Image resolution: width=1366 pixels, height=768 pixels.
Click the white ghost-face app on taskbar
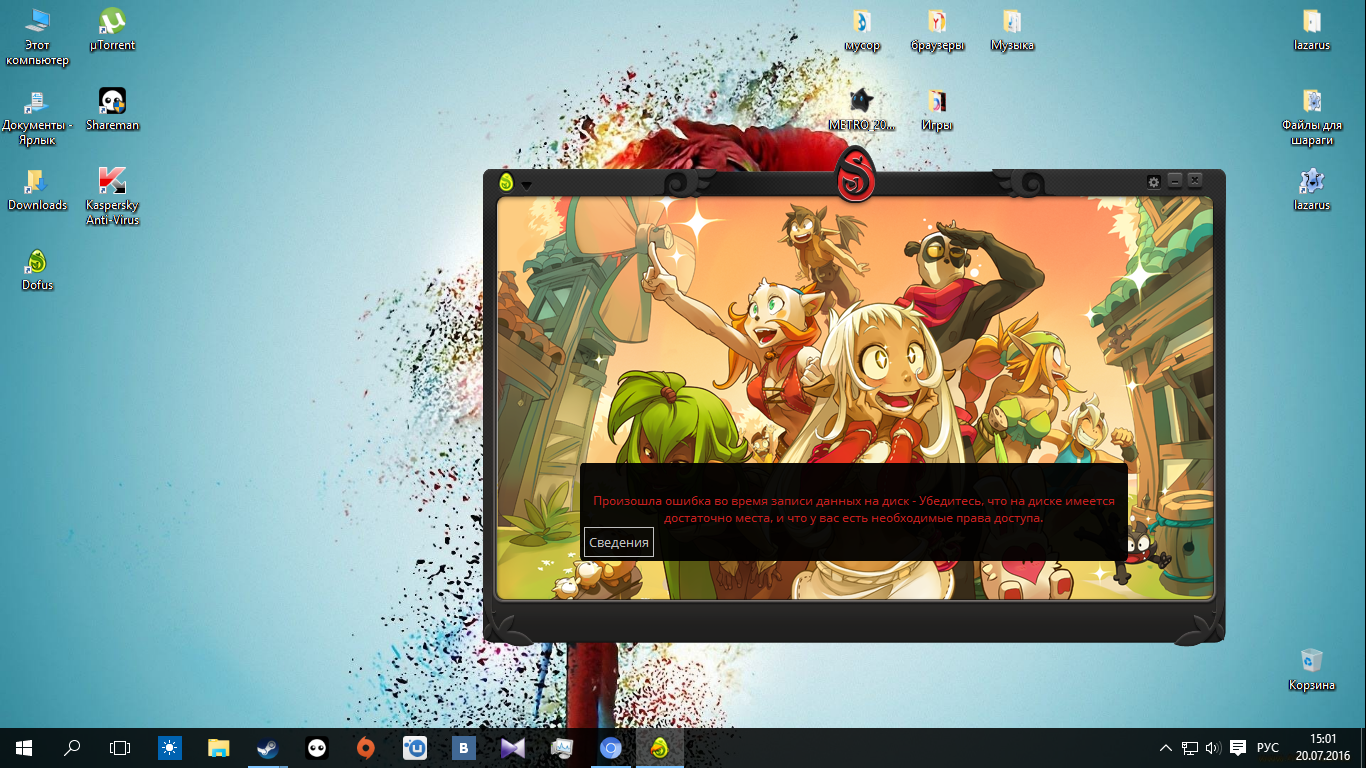coord(316,748)
